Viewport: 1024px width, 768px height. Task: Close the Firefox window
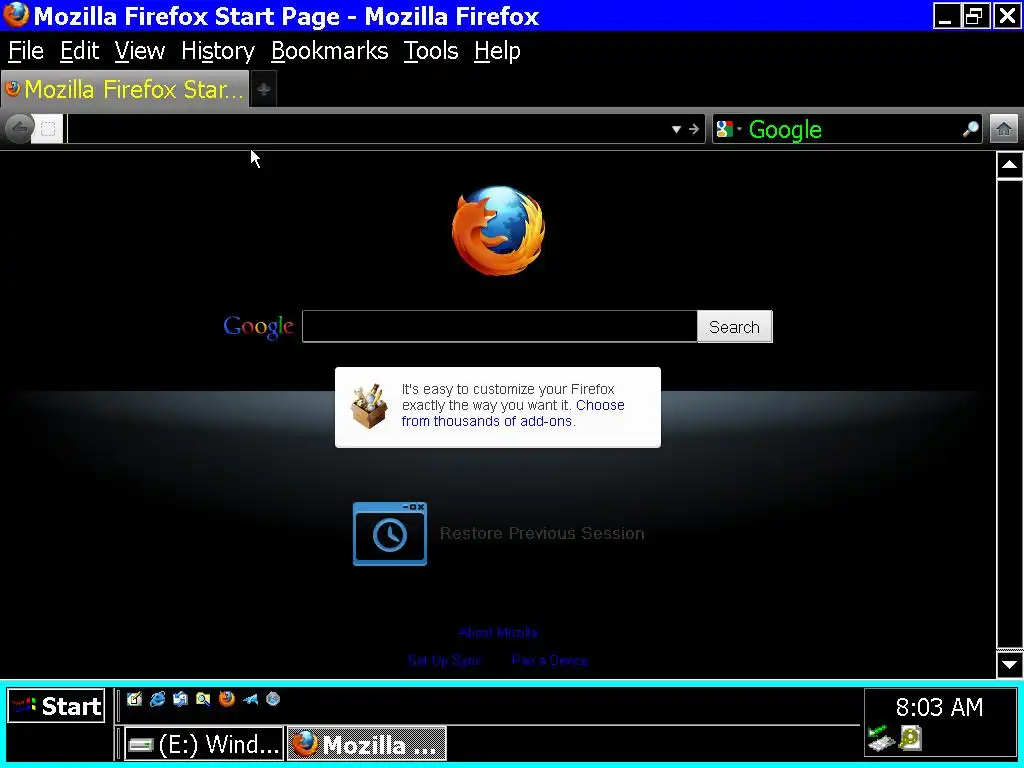(1006, 16)
